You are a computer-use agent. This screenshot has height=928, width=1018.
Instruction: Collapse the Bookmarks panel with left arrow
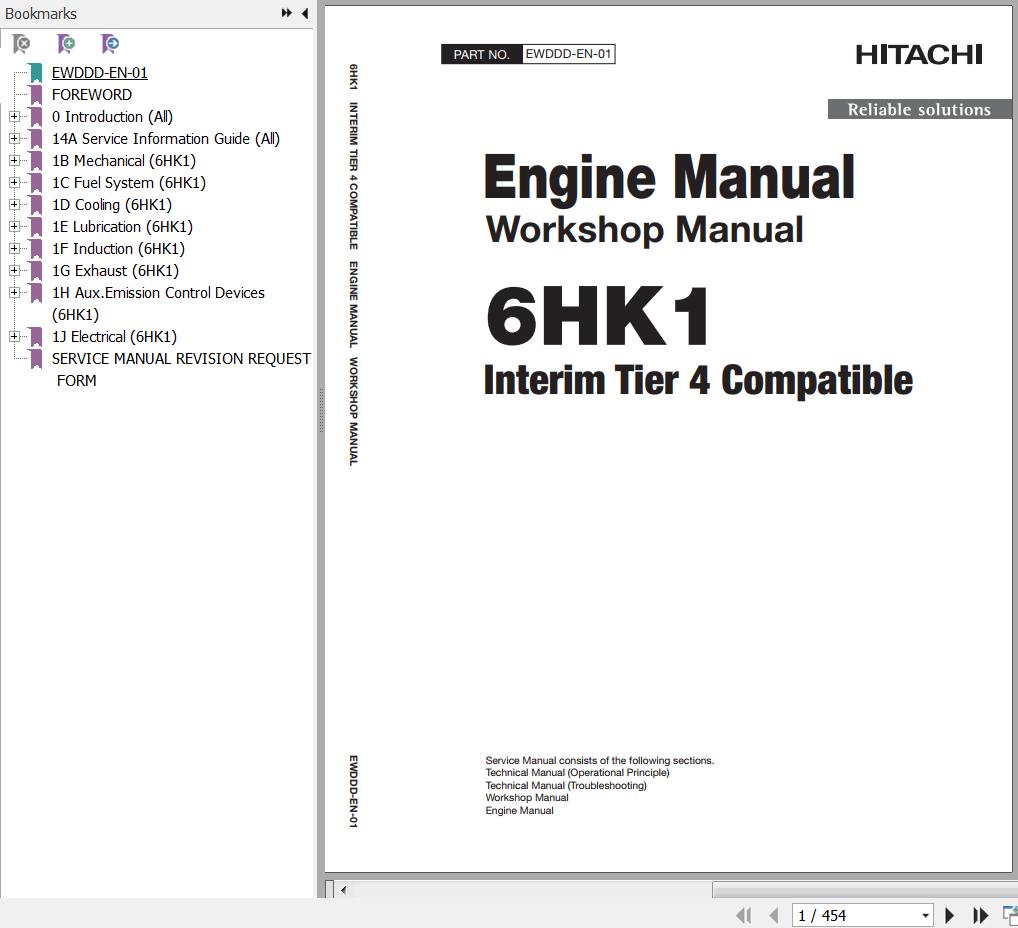click(x=304, y=13)
